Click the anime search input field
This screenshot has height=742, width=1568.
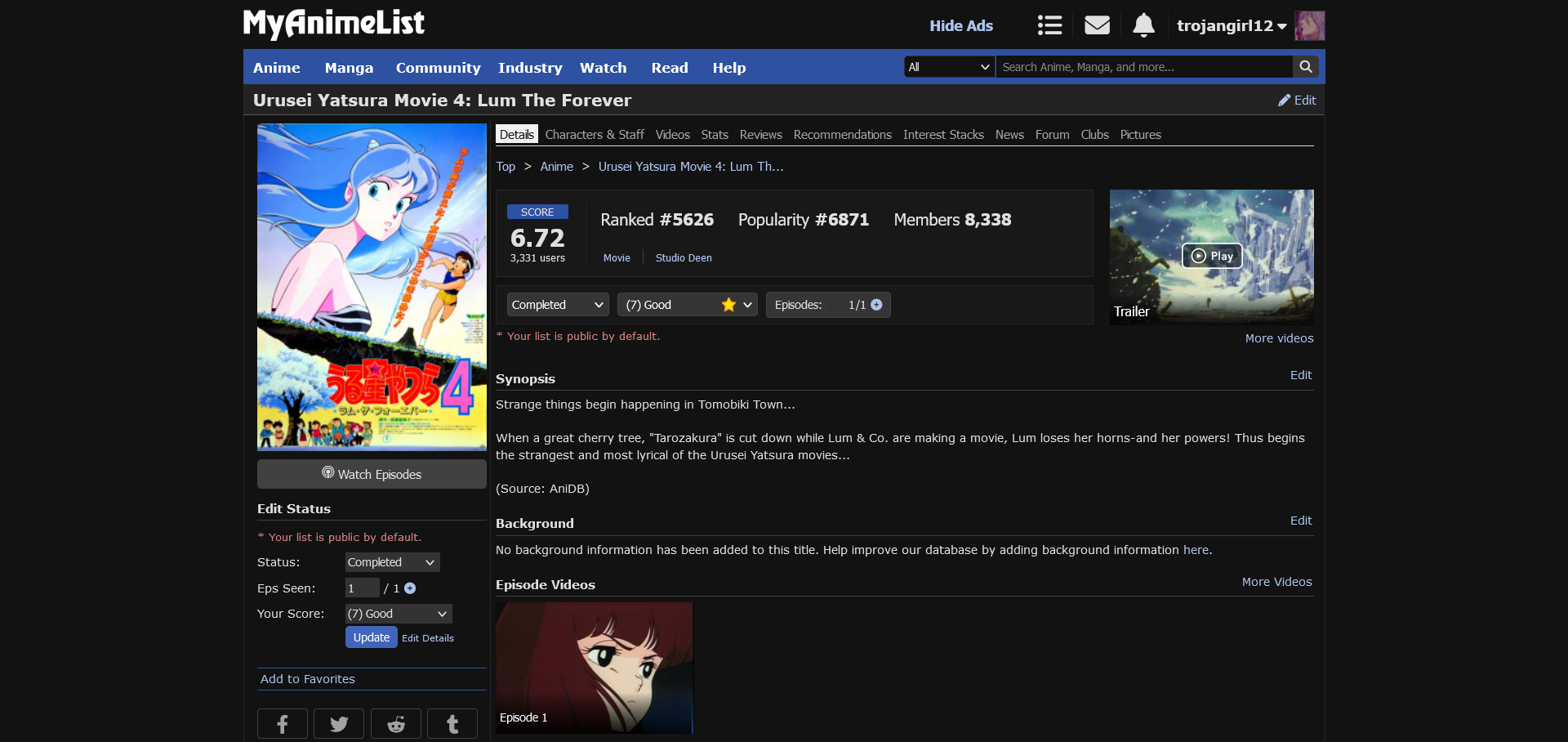[x=1143, y=67]
